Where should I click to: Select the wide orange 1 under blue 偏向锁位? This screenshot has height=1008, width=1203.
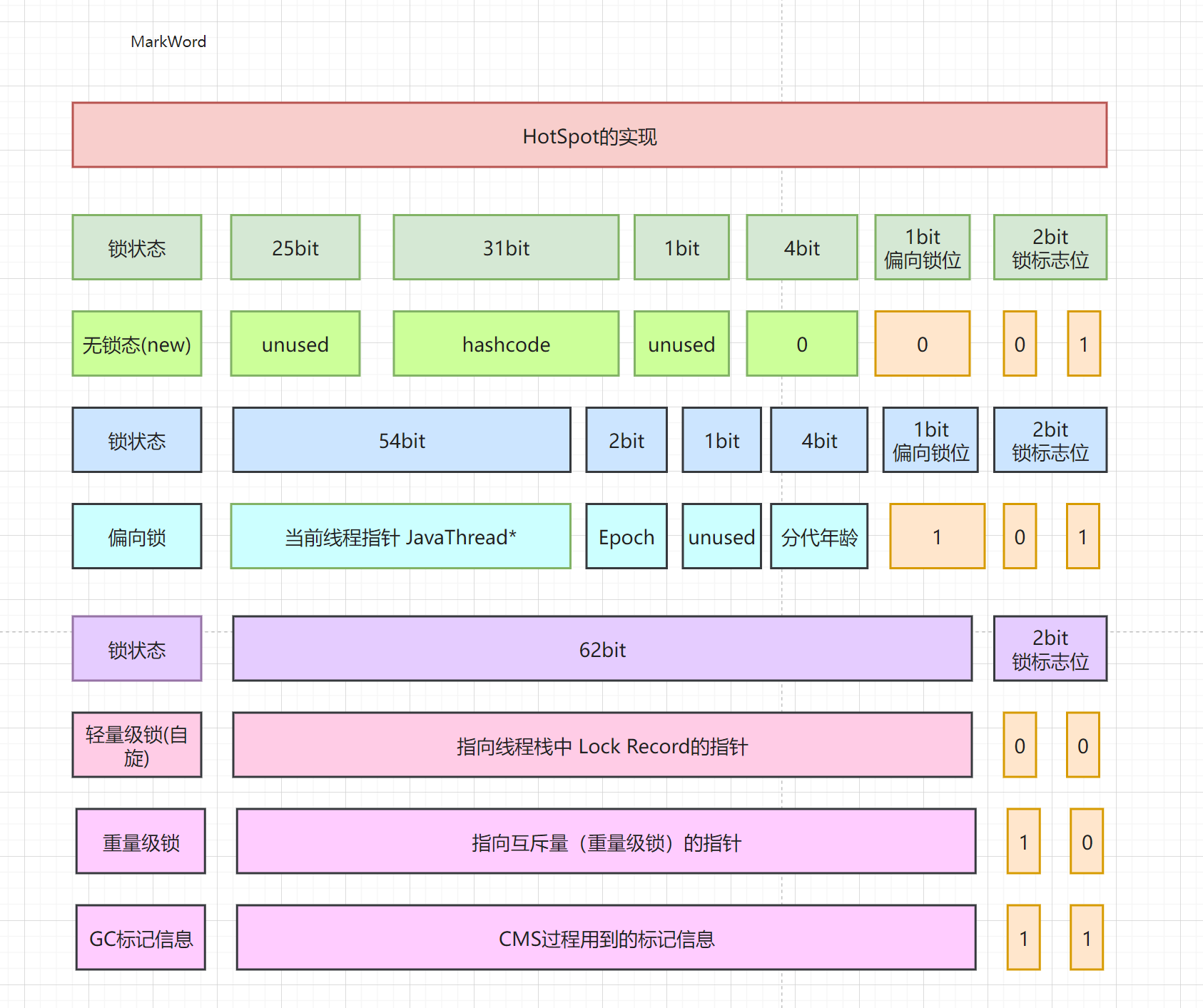[937, 536]
